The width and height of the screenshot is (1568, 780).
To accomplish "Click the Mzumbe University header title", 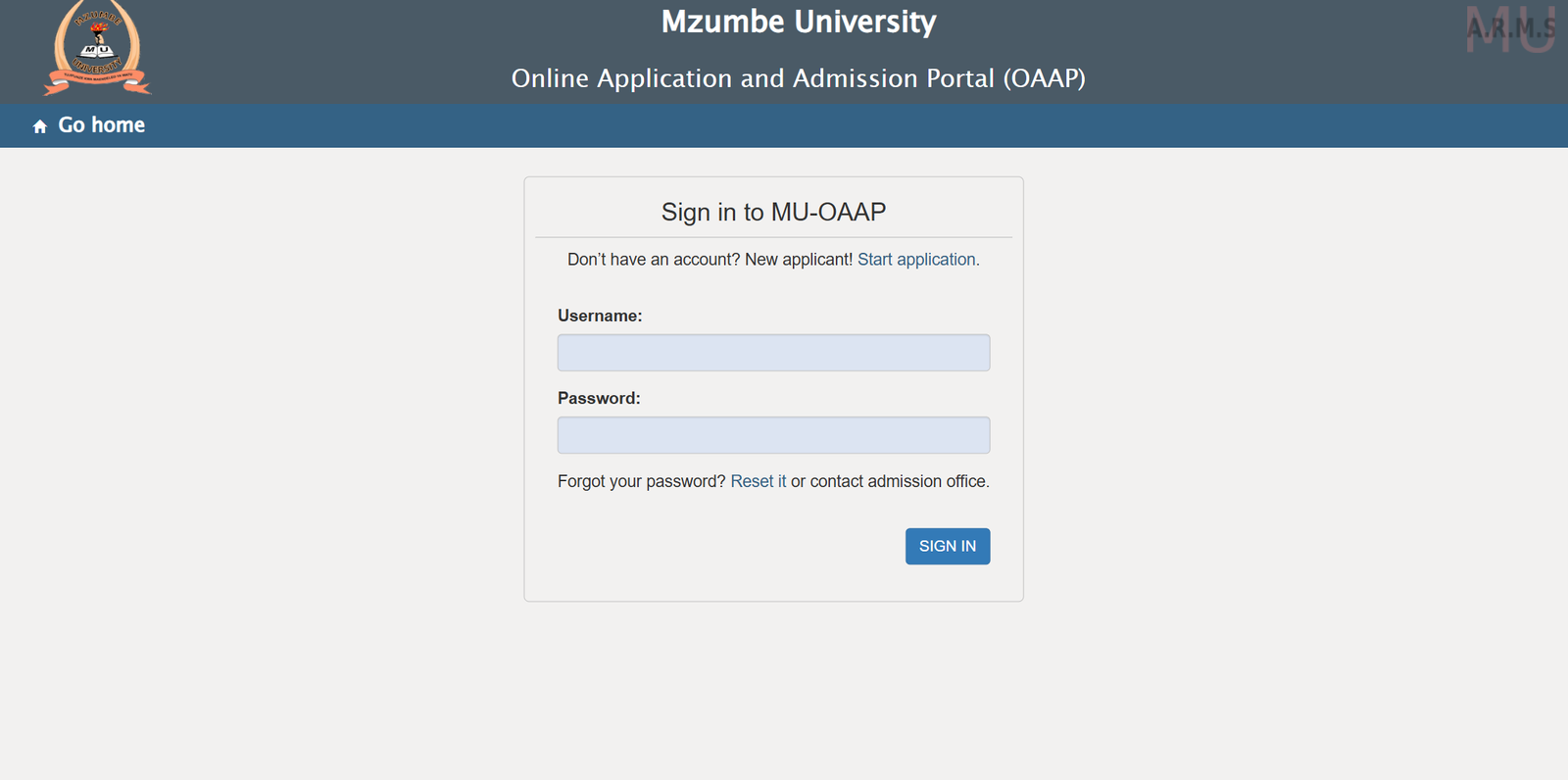I will click(x=799, y=22).
